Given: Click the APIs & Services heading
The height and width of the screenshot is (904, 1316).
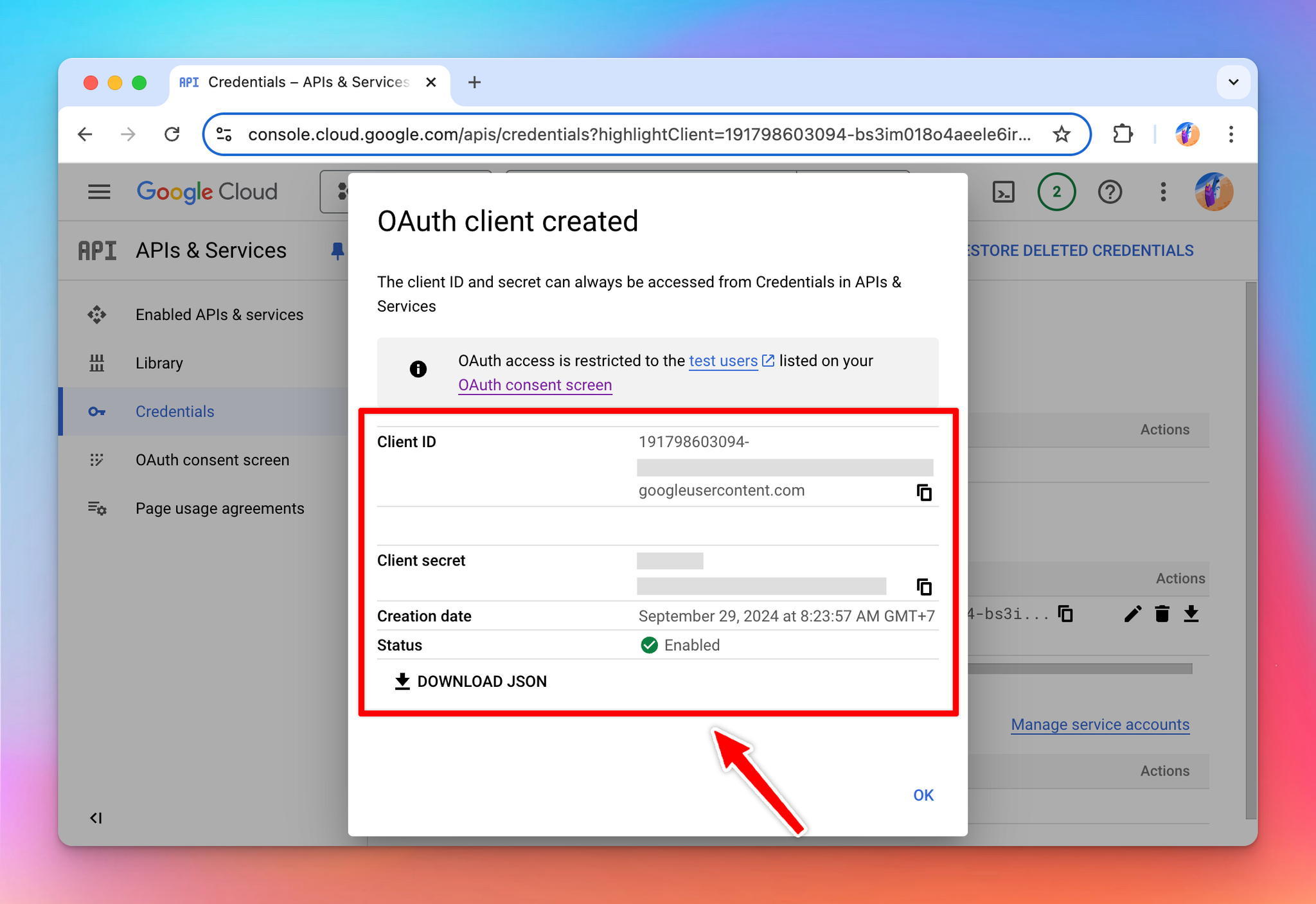Looking at the screenshot, I should pyautogui.click(x=211, y=251).
